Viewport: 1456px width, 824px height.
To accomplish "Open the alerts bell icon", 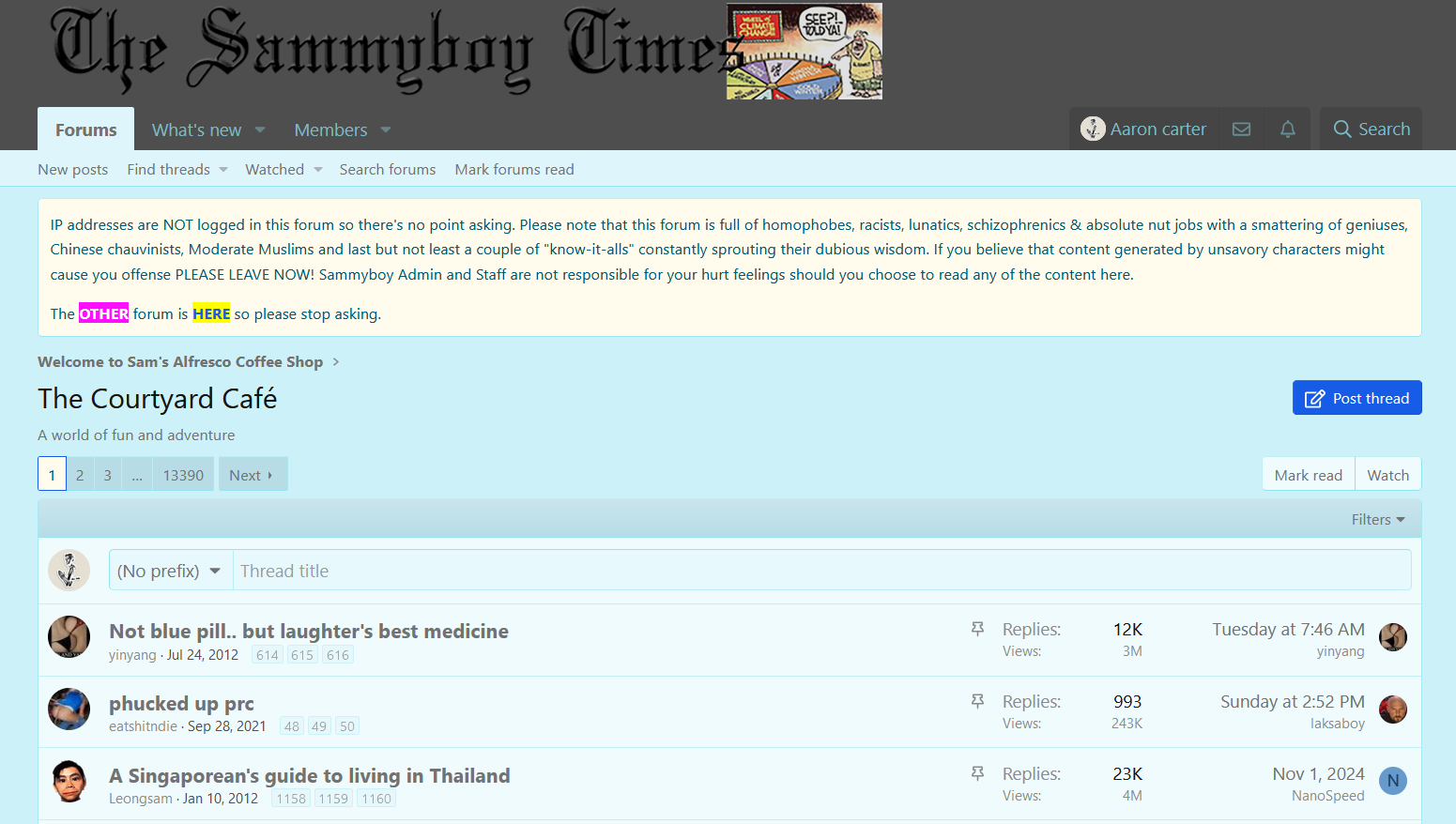I will pos(1287,130).
